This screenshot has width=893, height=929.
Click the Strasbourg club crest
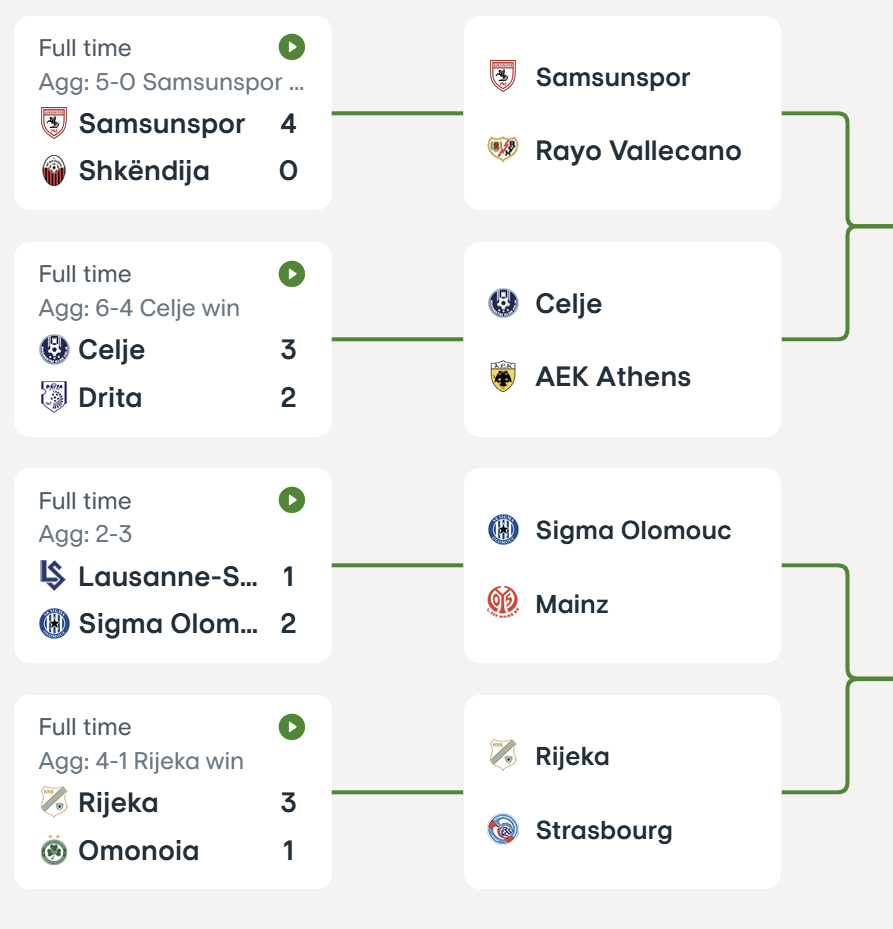(502, 830)
